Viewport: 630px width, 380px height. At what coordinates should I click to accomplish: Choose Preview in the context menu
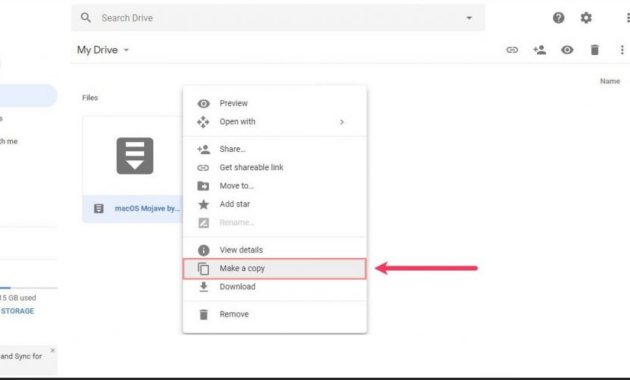click(x=275, y=103)
